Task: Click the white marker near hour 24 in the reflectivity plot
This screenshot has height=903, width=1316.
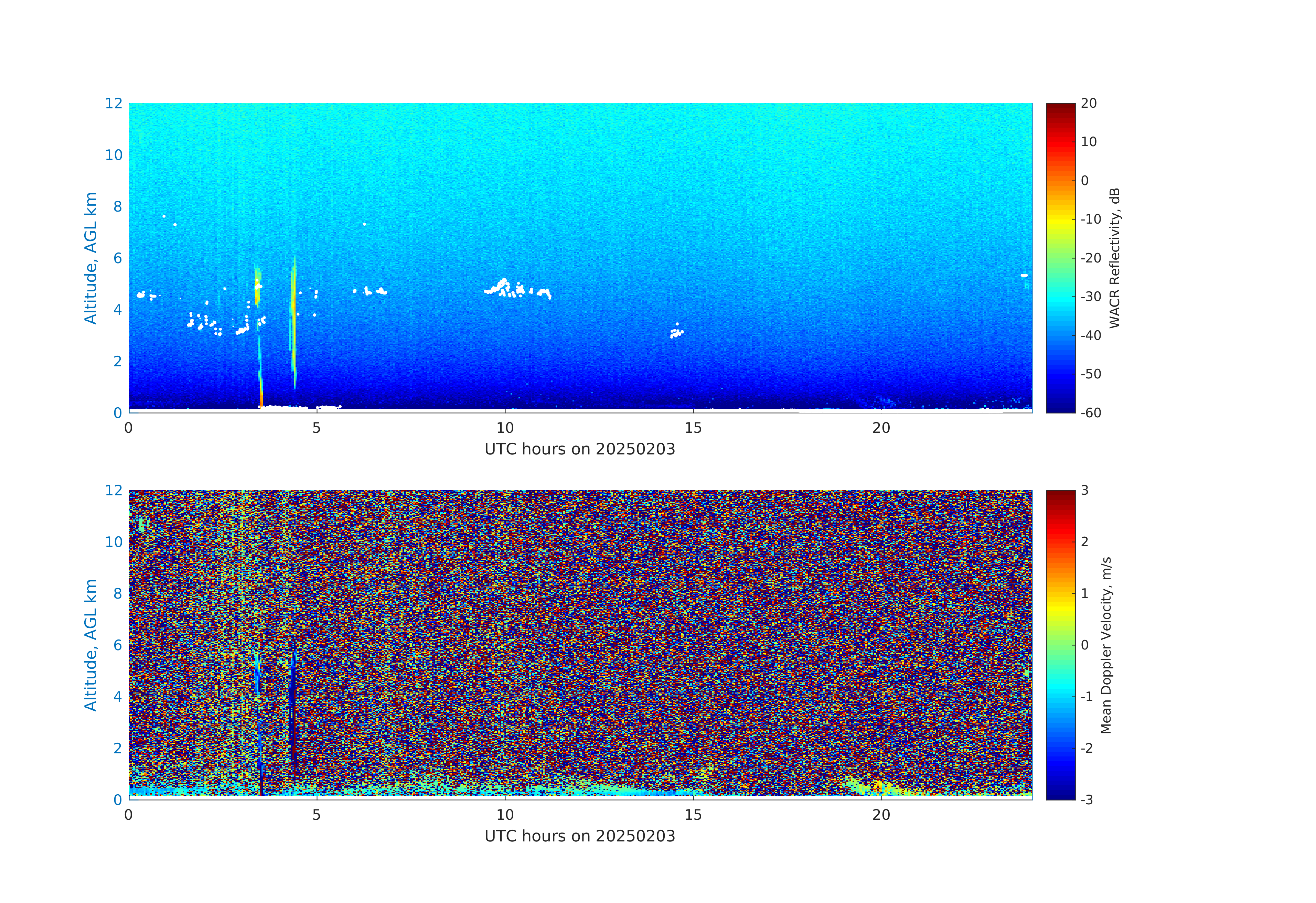Action: click(1024, 275)
